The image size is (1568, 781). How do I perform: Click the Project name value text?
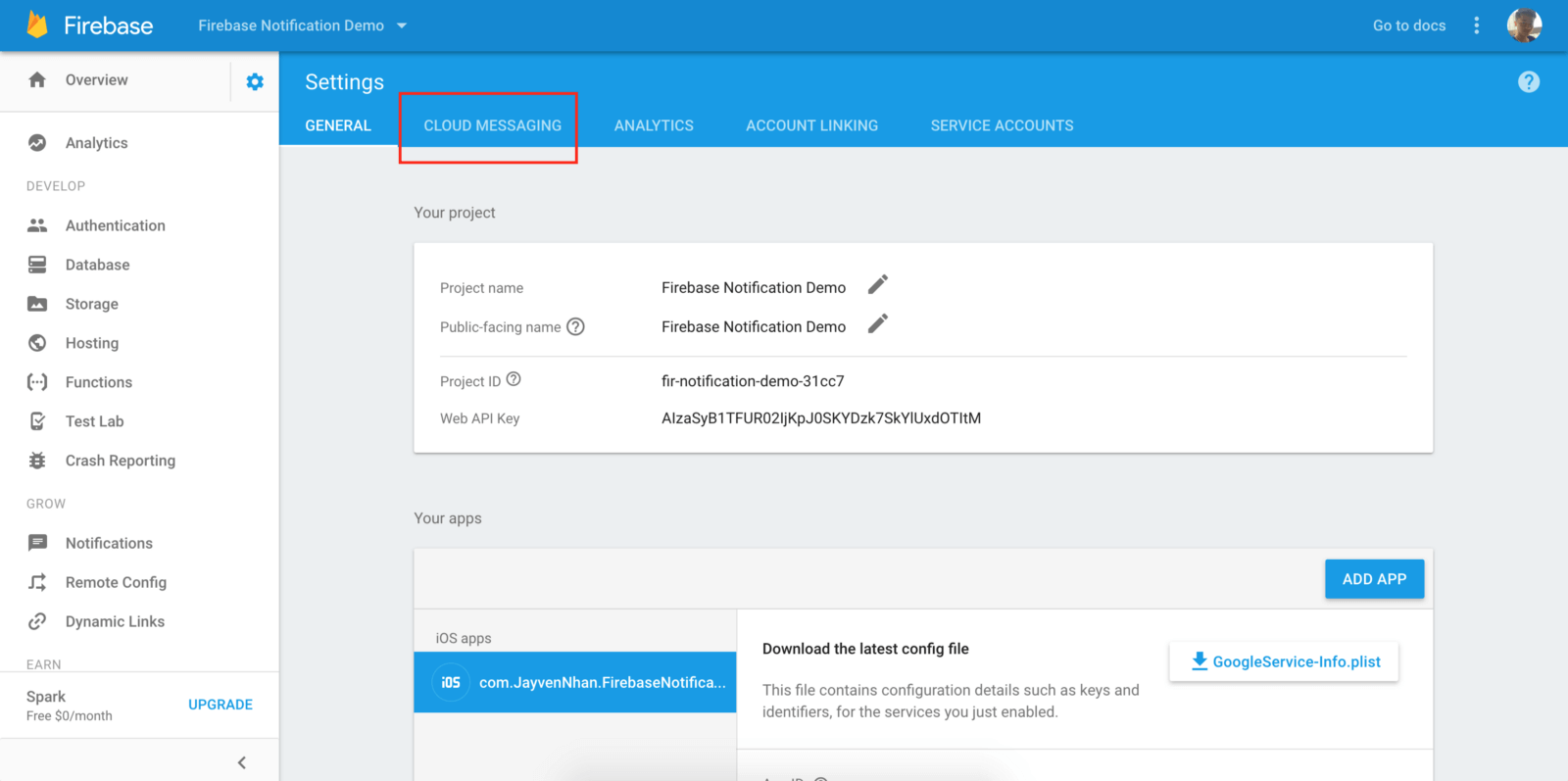click(x=754, y=287)
